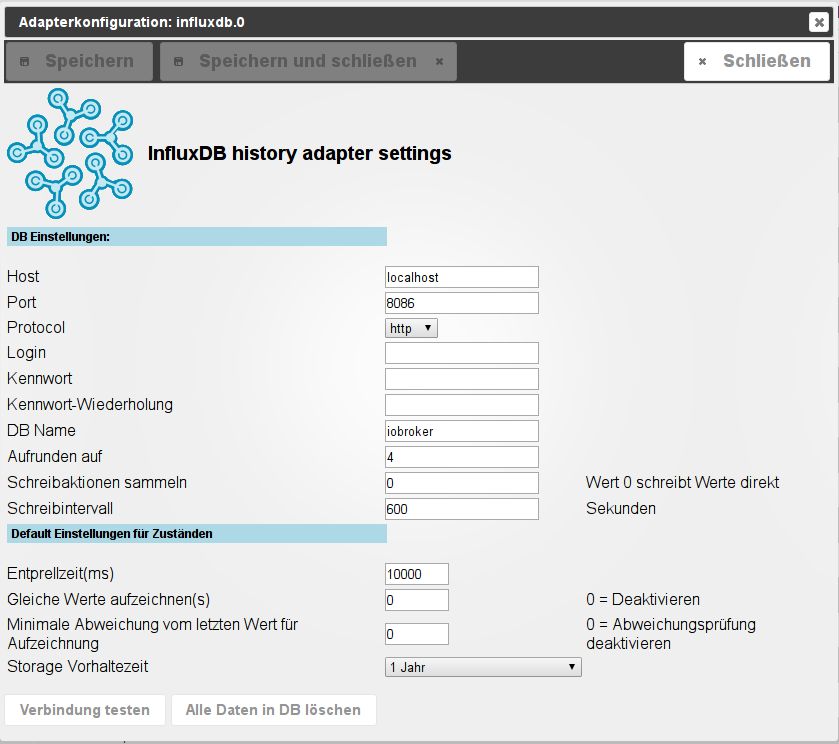The image size is (839, 744).
Task: Click the x icon on Schließen button
Action: [703, 62]
